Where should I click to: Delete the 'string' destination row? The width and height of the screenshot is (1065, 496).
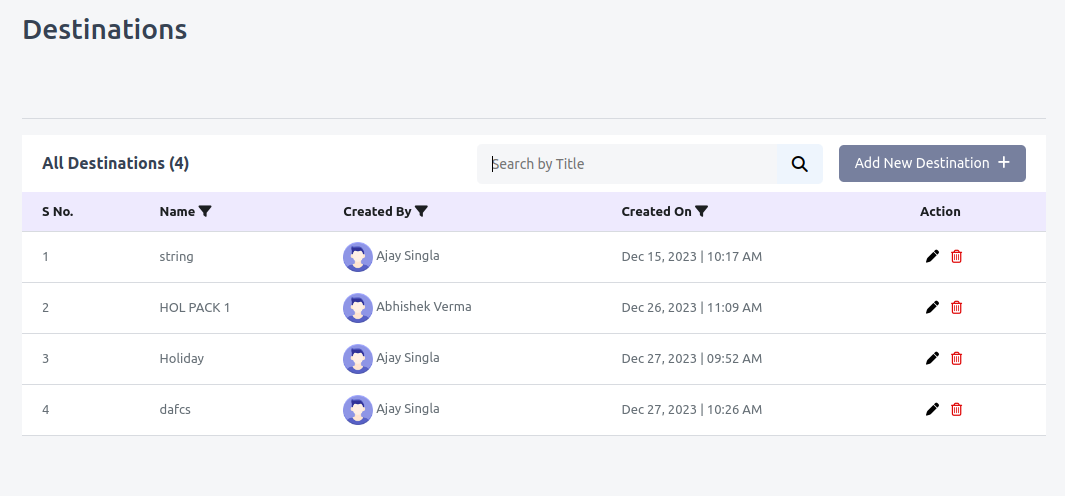click(x=956, y=256)
